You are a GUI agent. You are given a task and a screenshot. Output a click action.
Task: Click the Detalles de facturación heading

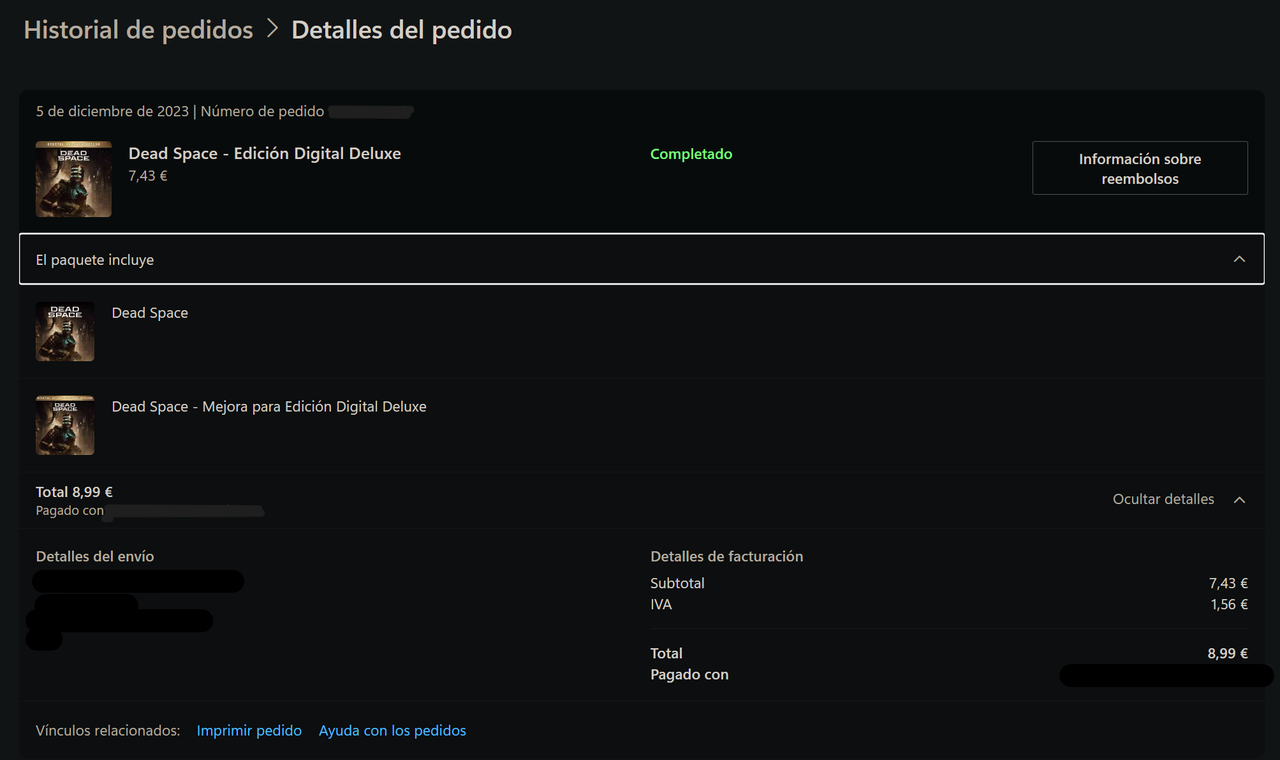727,556
